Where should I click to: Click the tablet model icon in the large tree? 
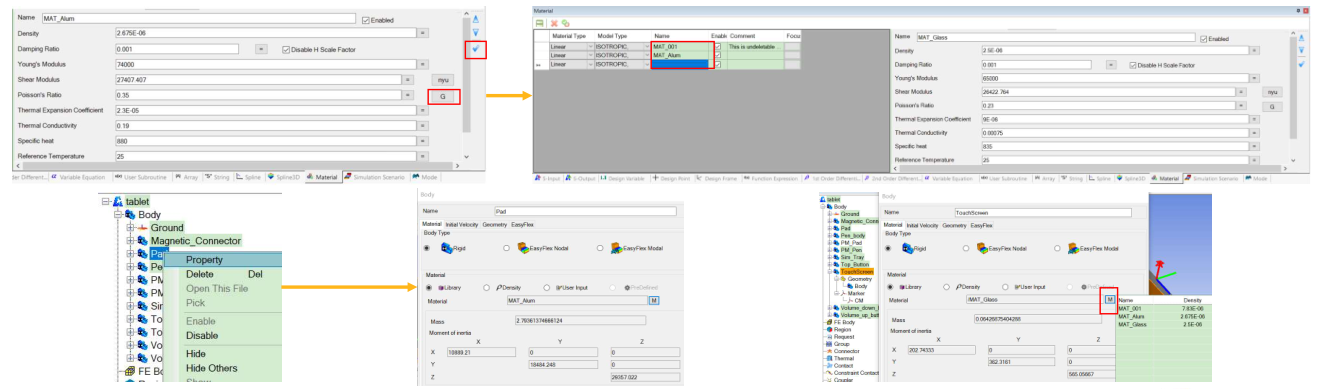pyautogui.click(x=118, y=201)
